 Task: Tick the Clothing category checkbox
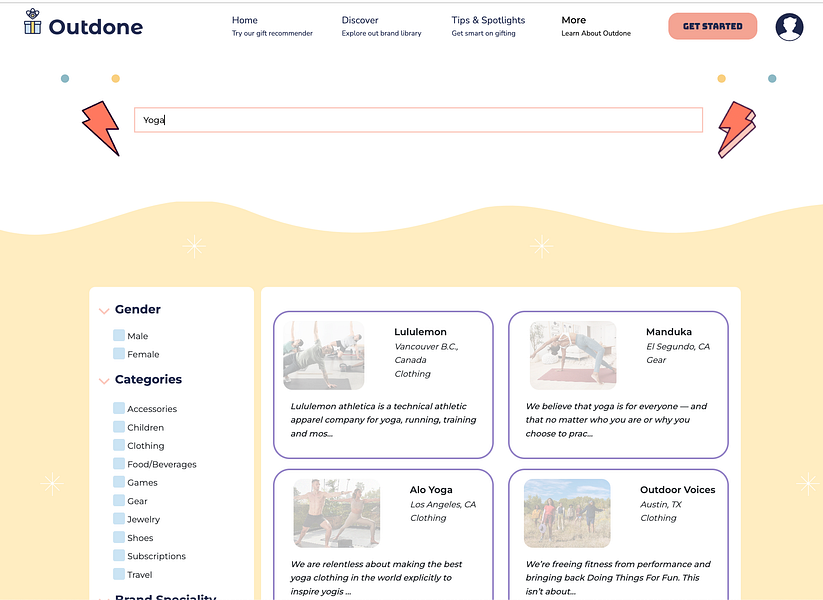click(x=119, y=445)
